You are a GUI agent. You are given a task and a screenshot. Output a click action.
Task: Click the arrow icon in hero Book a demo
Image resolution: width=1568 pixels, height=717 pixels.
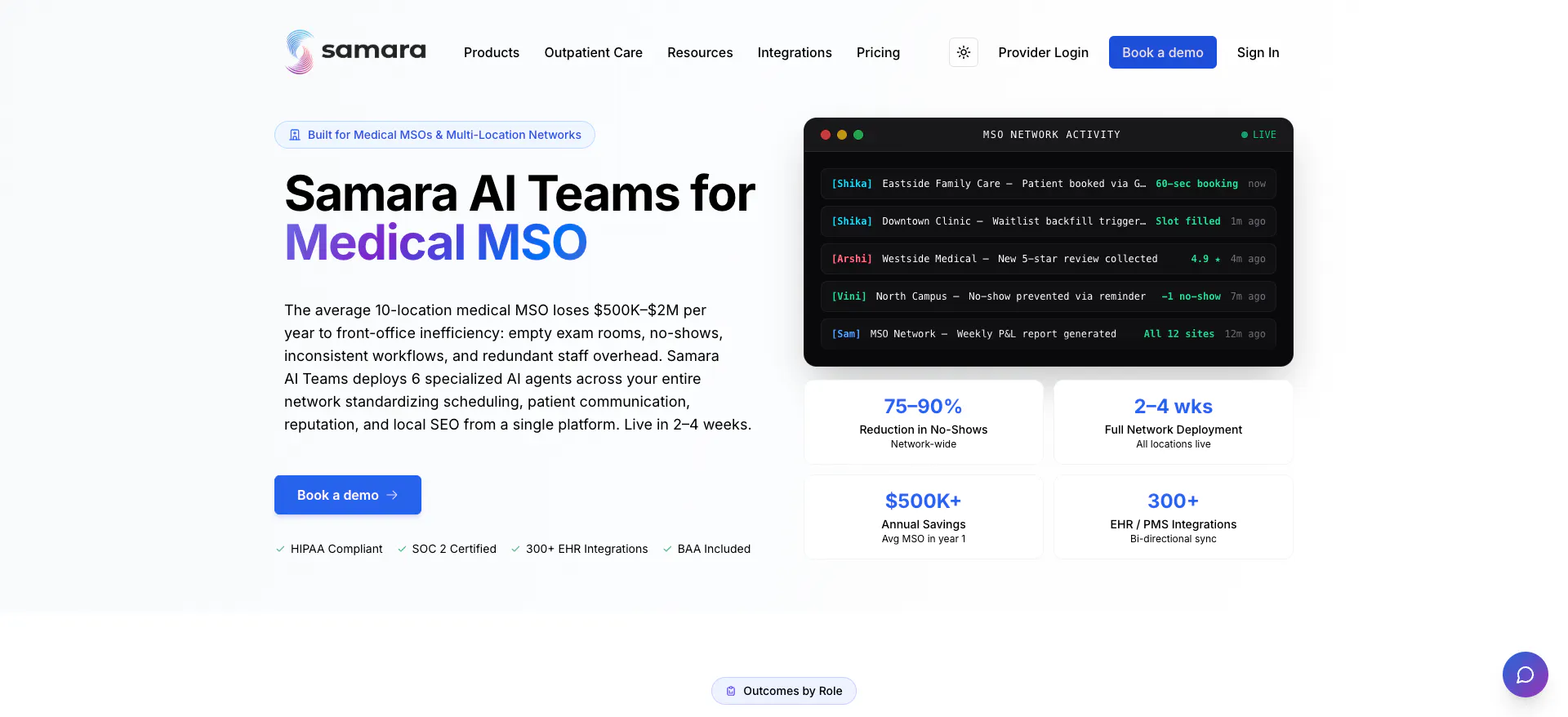coord(392,495)
